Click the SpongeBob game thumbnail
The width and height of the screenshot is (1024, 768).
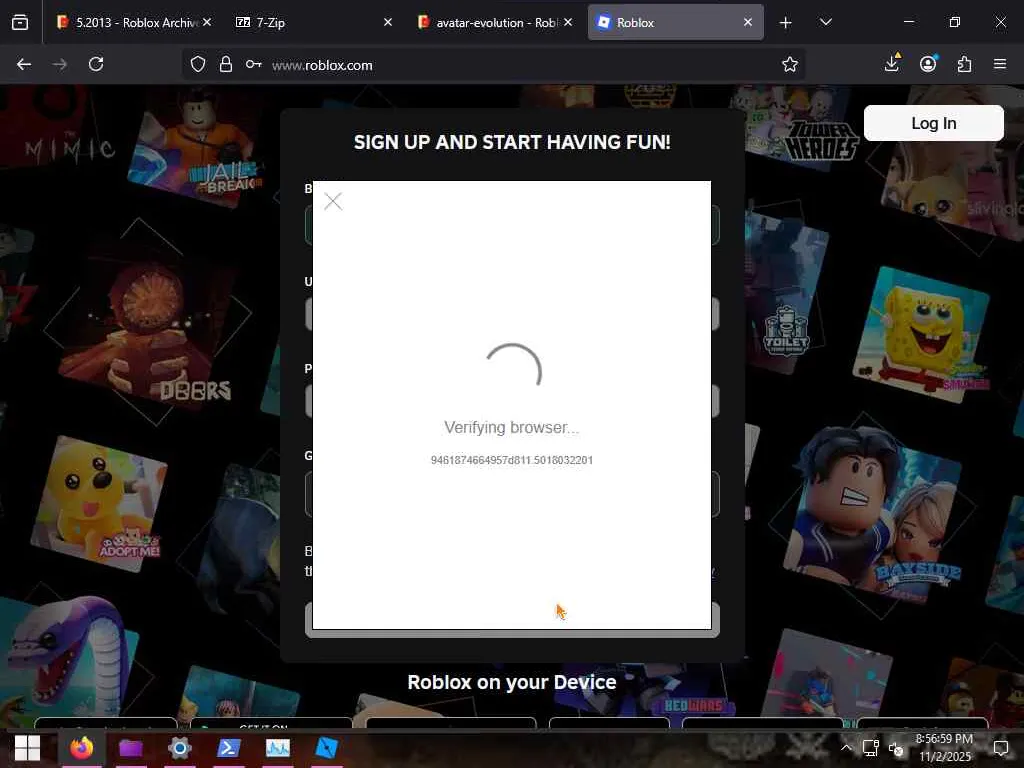click(921, 334)
